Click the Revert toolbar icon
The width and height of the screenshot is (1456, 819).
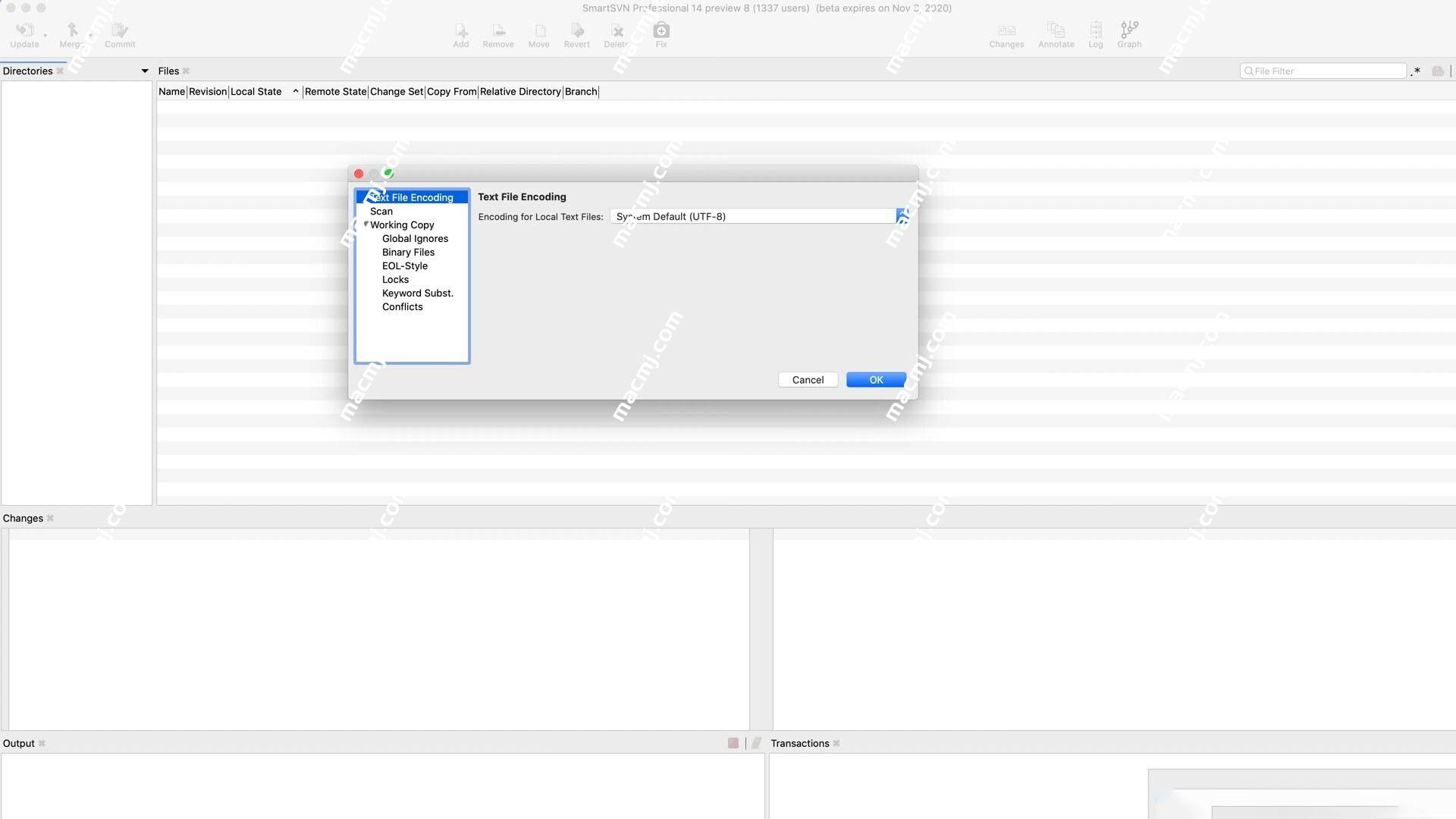pyautogui.click(x=576, y=31)
